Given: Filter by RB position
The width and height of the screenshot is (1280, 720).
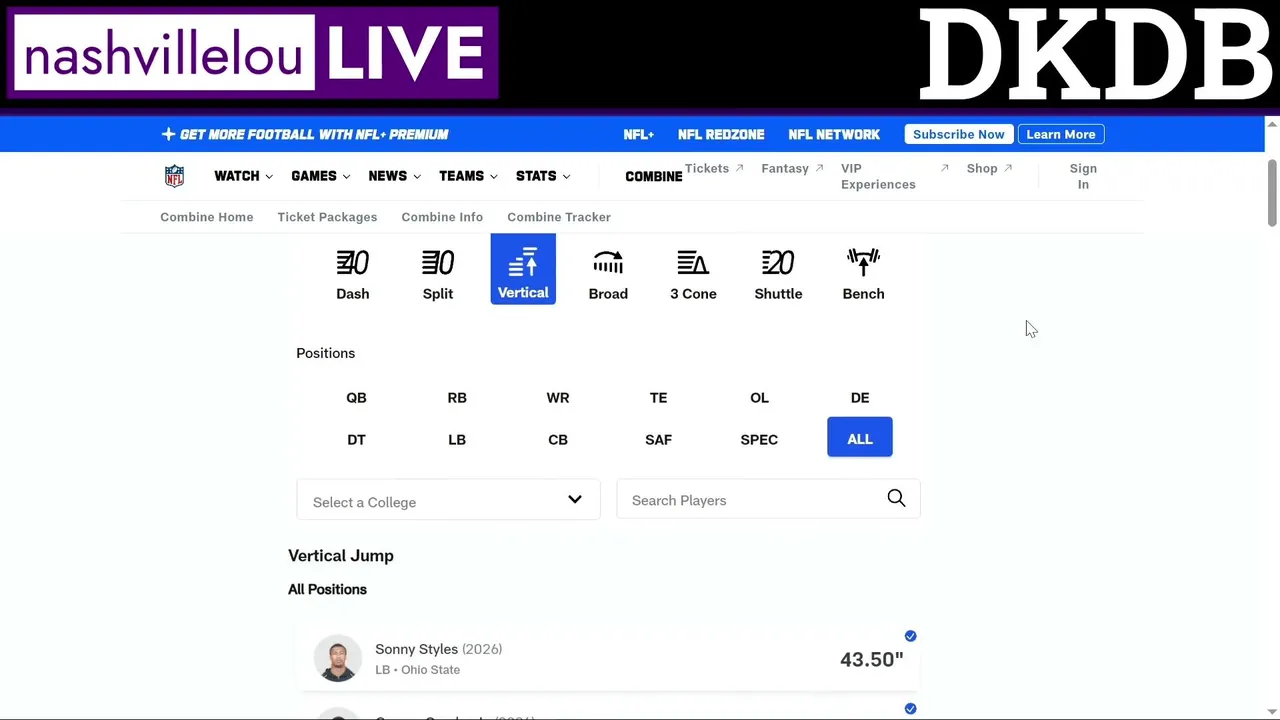Looking at the screenshot, I should coord(457,398).
